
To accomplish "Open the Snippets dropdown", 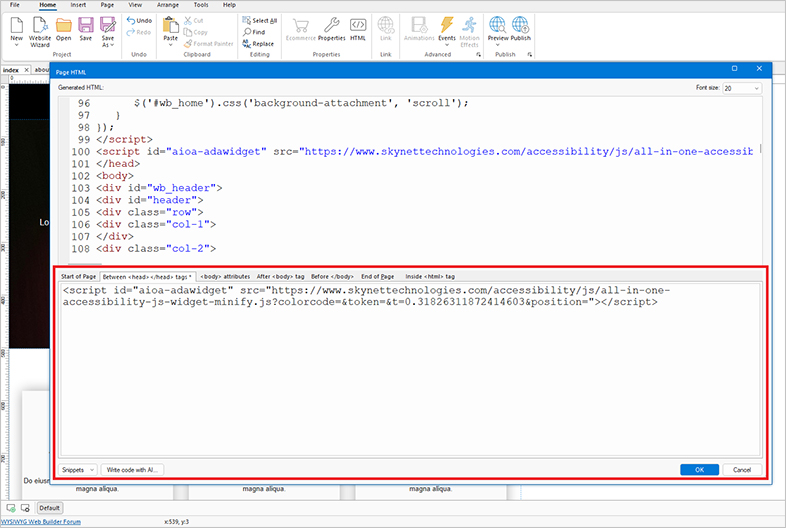I will point(78,470).
